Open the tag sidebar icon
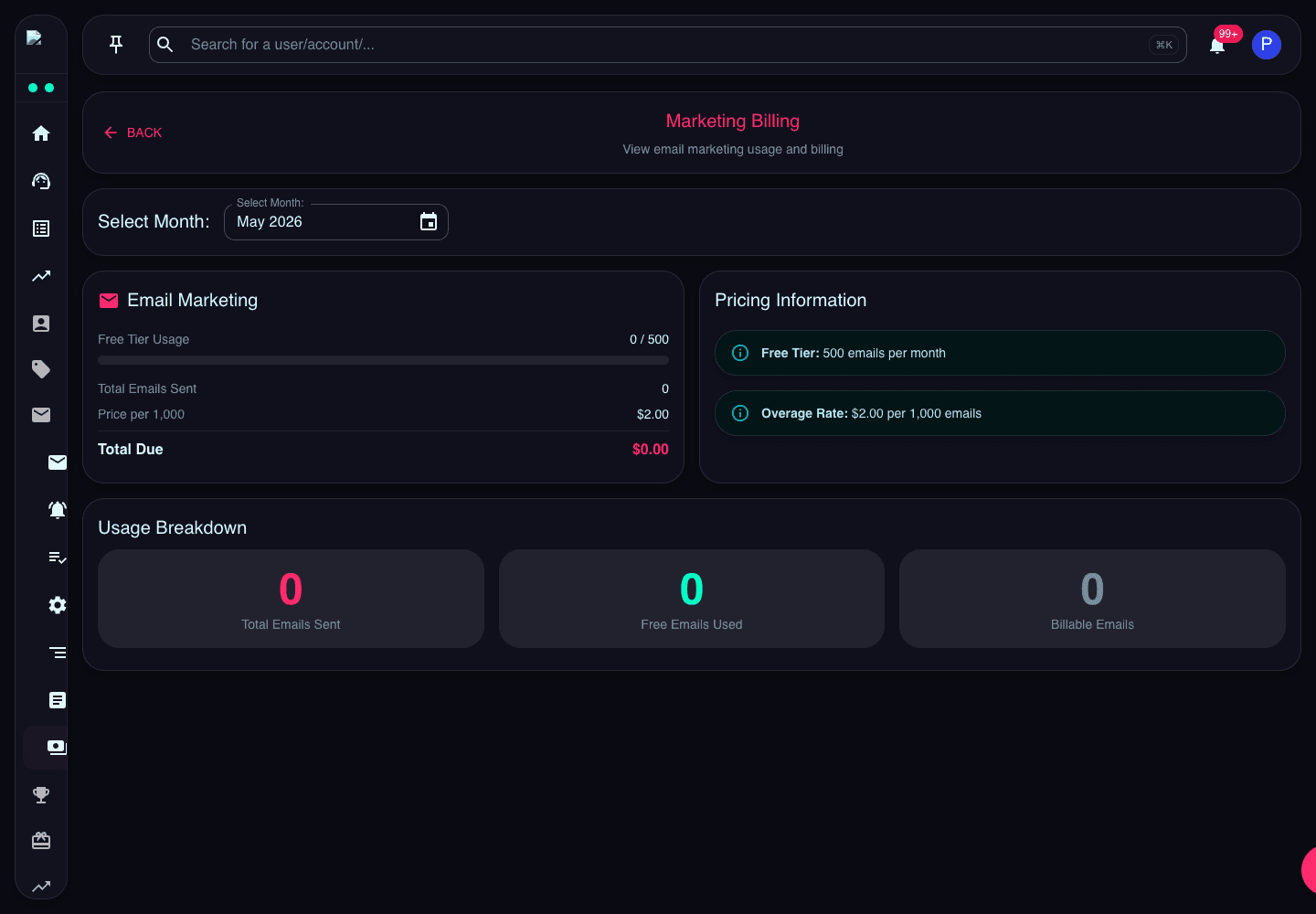The width and height of the screenshot is (1316, 914). pyautogui.click(x=41, y=369)
